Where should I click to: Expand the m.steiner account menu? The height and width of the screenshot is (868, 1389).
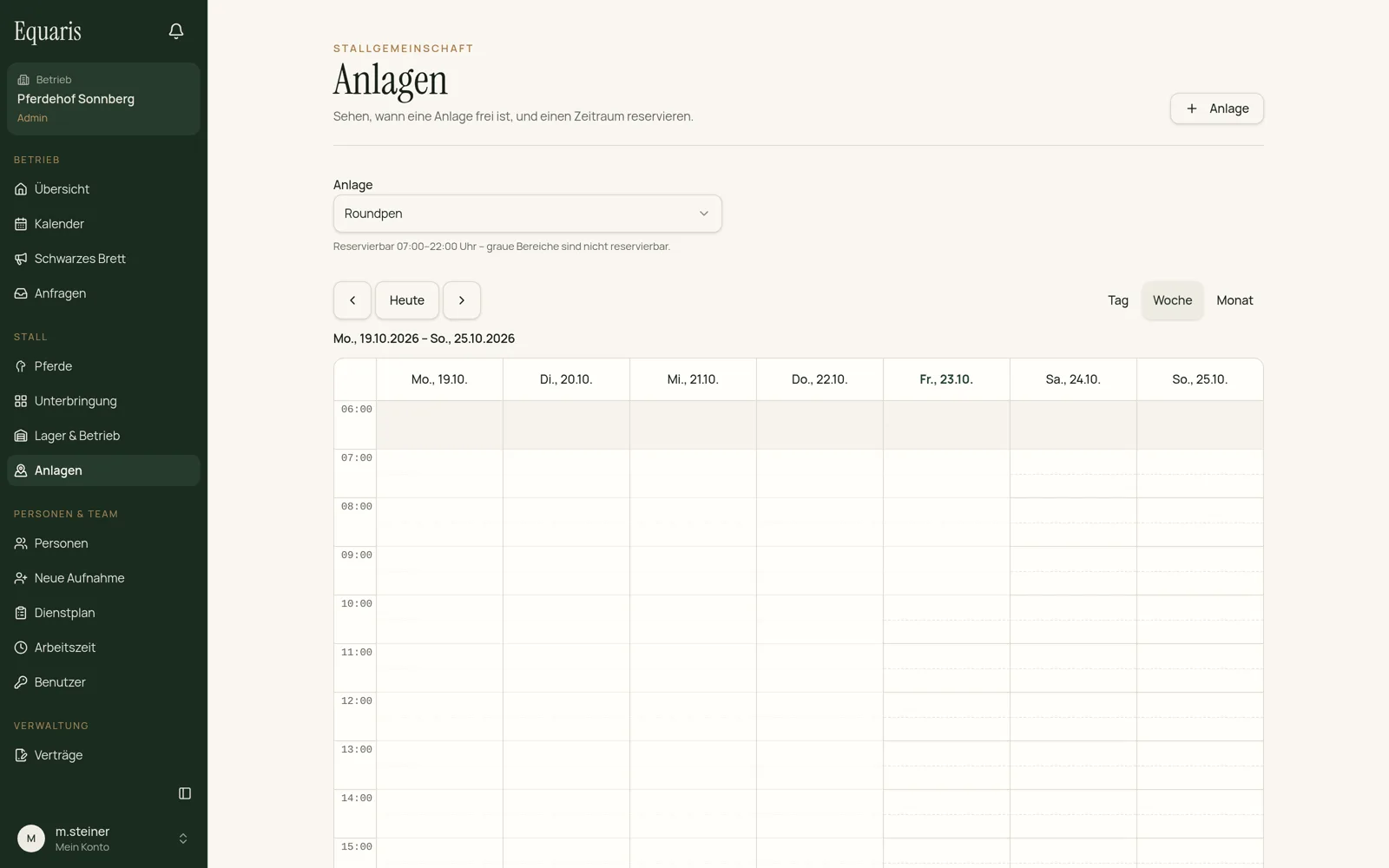click(x=103, y=838)
